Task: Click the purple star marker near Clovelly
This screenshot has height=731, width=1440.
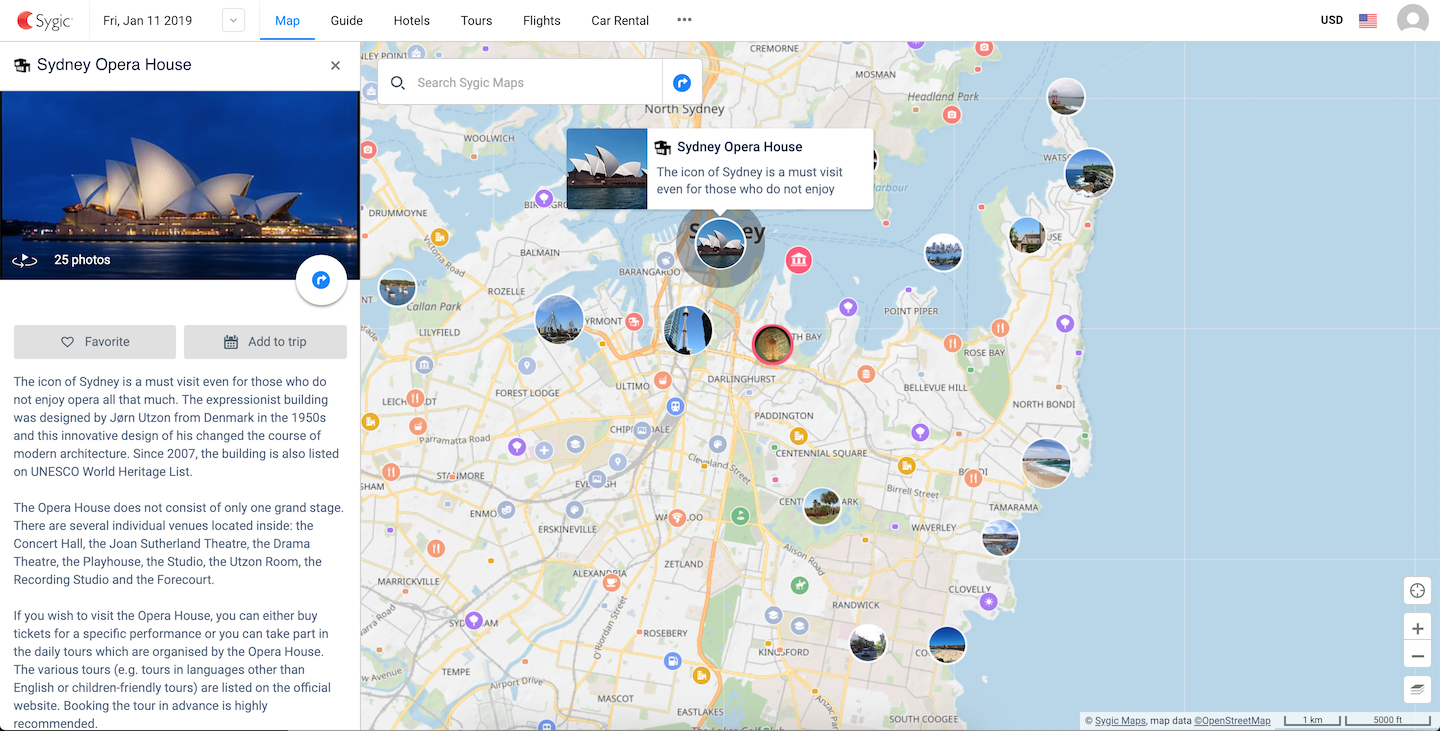Action: coord(989,601)
